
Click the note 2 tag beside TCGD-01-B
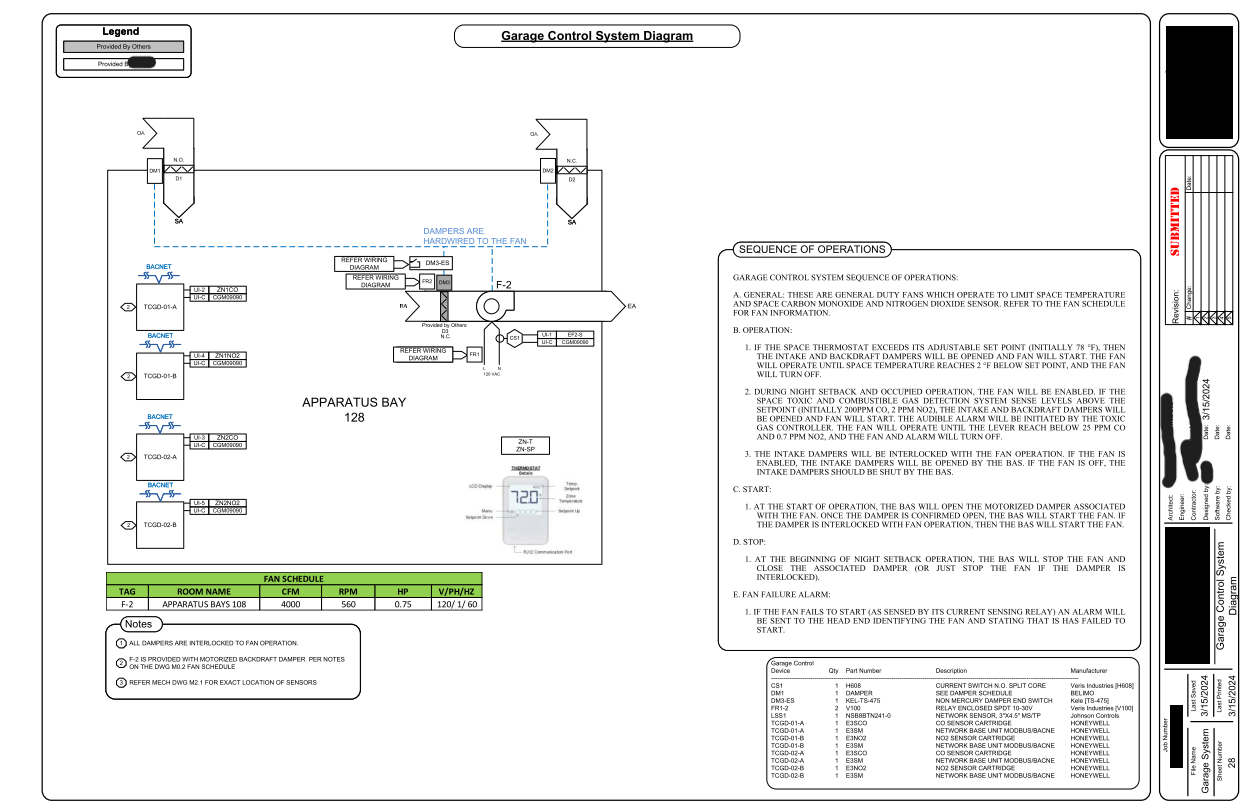[127, 376]
